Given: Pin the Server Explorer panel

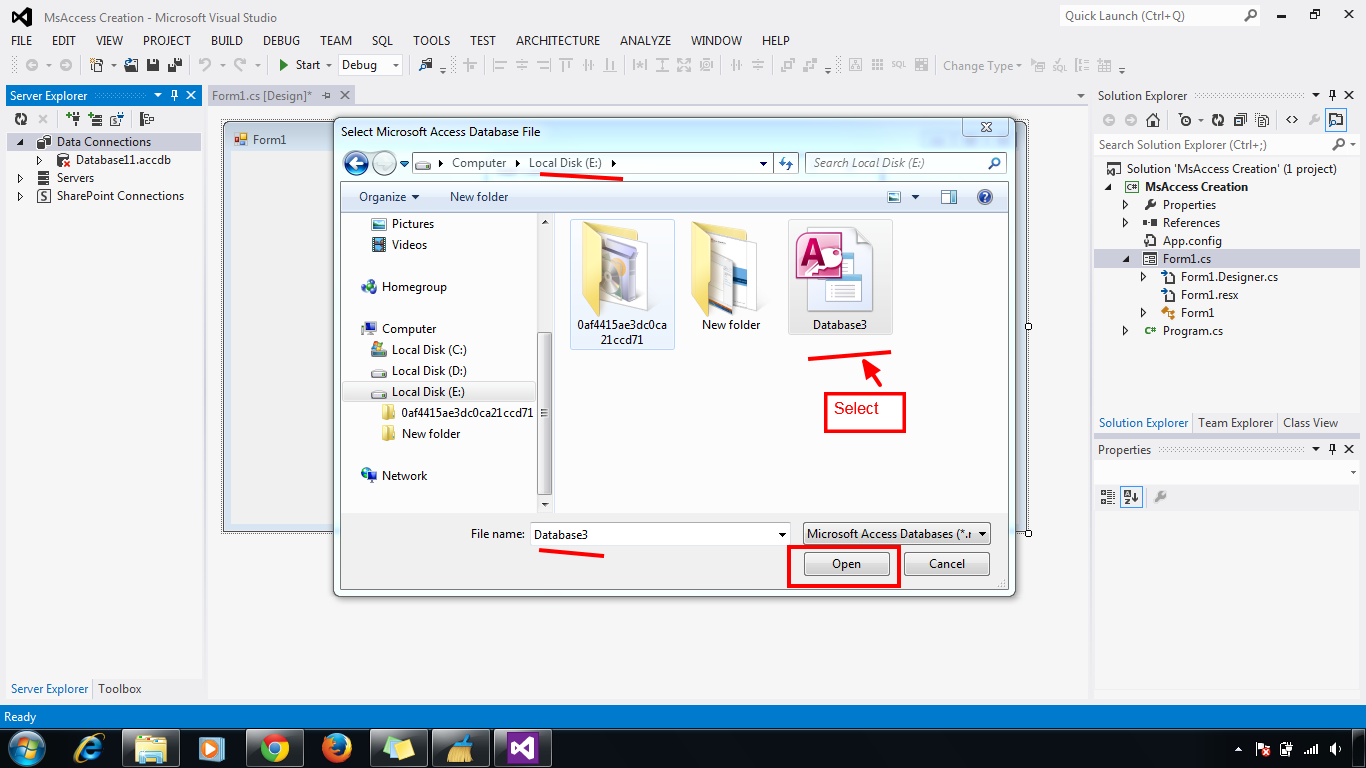Looking at the screenshot, I should point(176,95).
